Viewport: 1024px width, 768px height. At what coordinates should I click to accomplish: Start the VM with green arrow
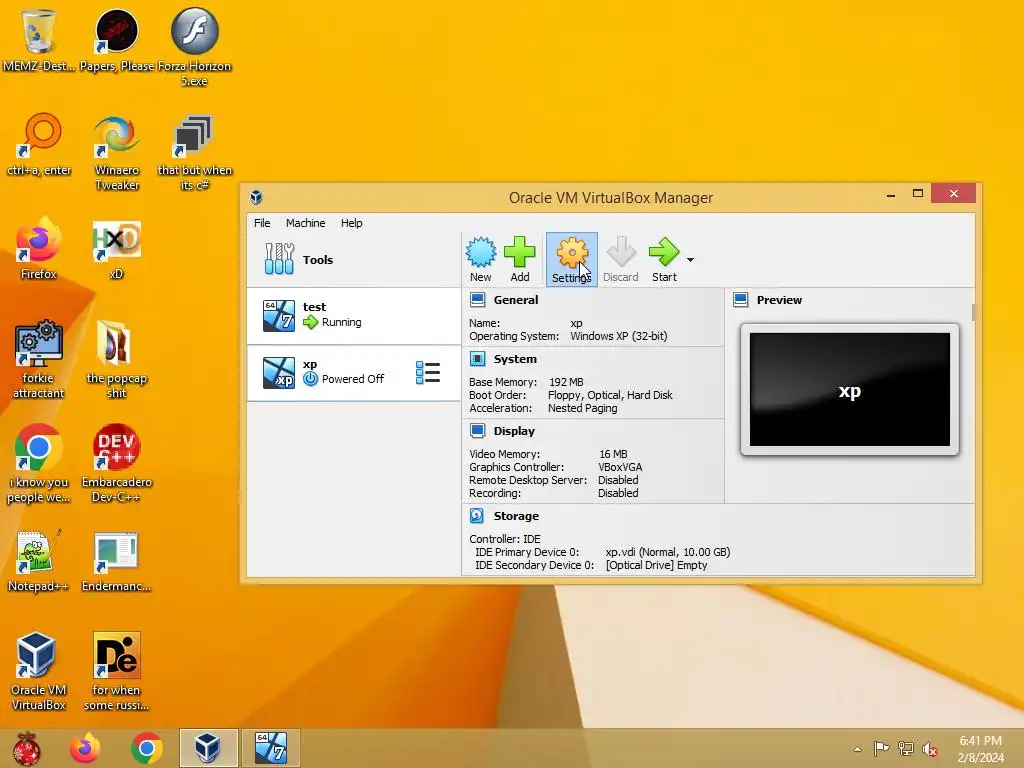coord(664,259)
